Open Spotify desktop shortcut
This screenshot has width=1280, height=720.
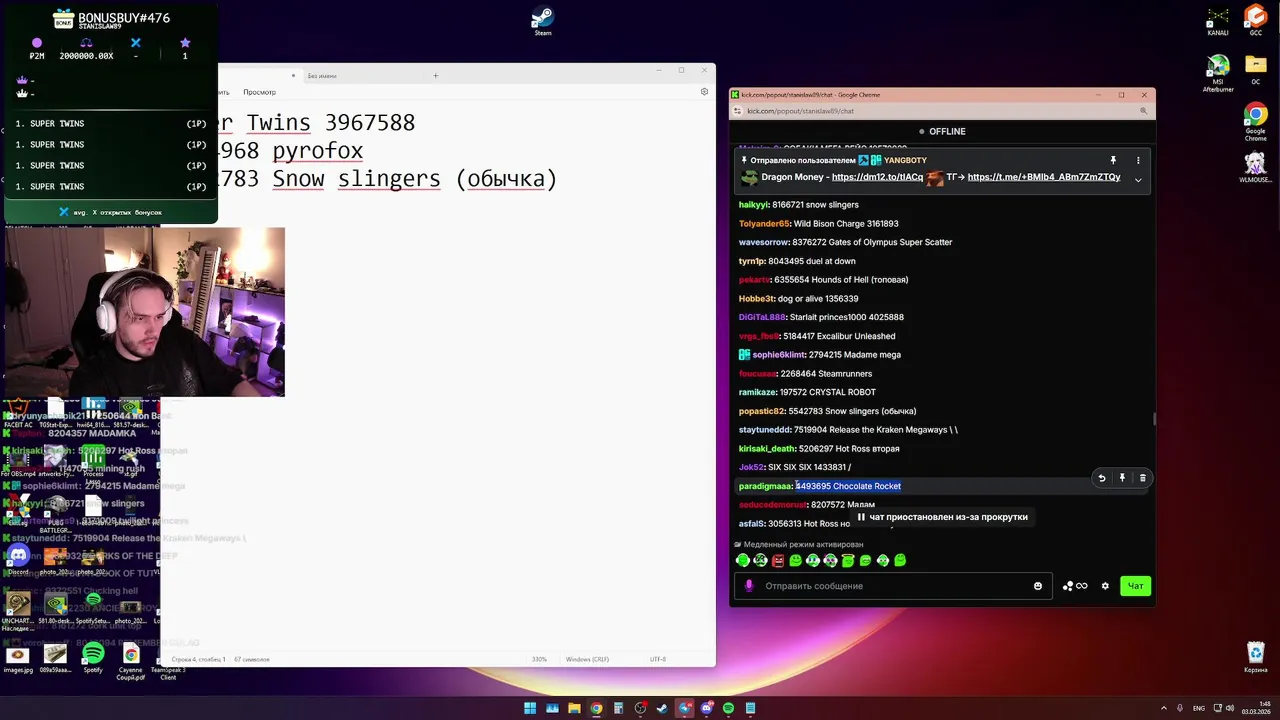(x=93, y=659)
